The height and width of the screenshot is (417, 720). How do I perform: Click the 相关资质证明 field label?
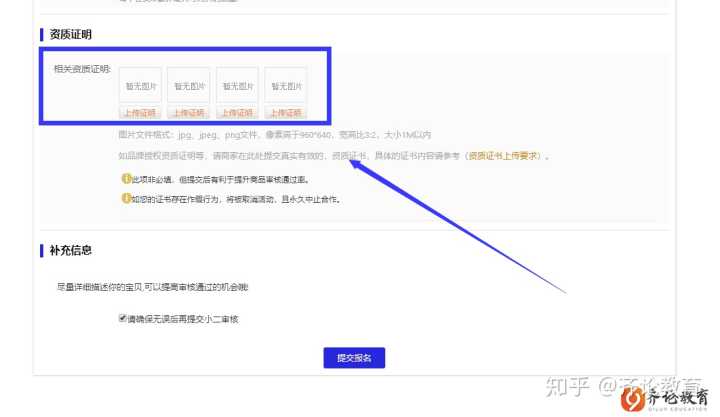(x=83, y=69)
